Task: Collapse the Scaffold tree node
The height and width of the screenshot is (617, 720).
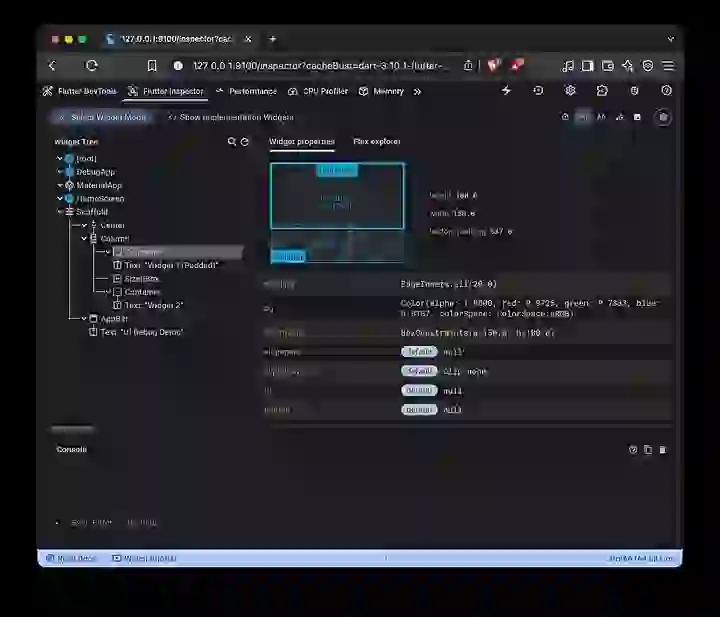Action: (60, 212)
